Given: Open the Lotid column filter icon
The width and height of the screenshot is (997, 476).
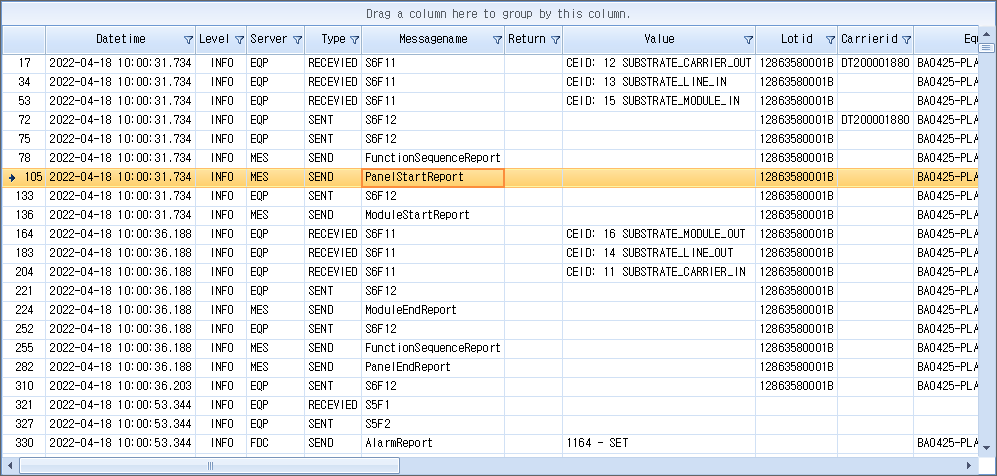Looking at the screenshot, I should (830, 40).
